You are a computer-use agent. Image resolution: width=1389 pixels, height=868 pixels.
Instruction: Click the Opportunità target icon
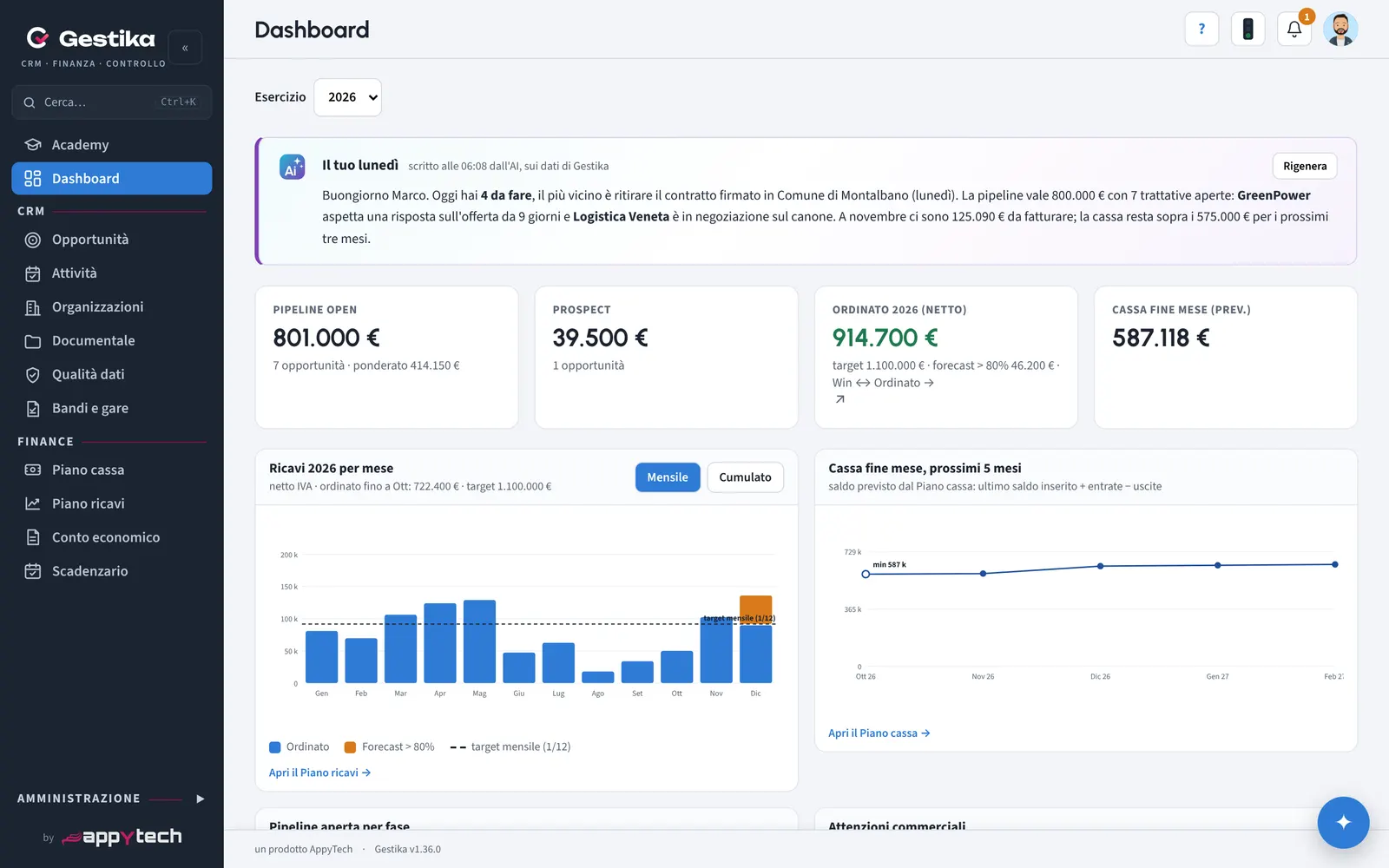[x=33, y=240]
